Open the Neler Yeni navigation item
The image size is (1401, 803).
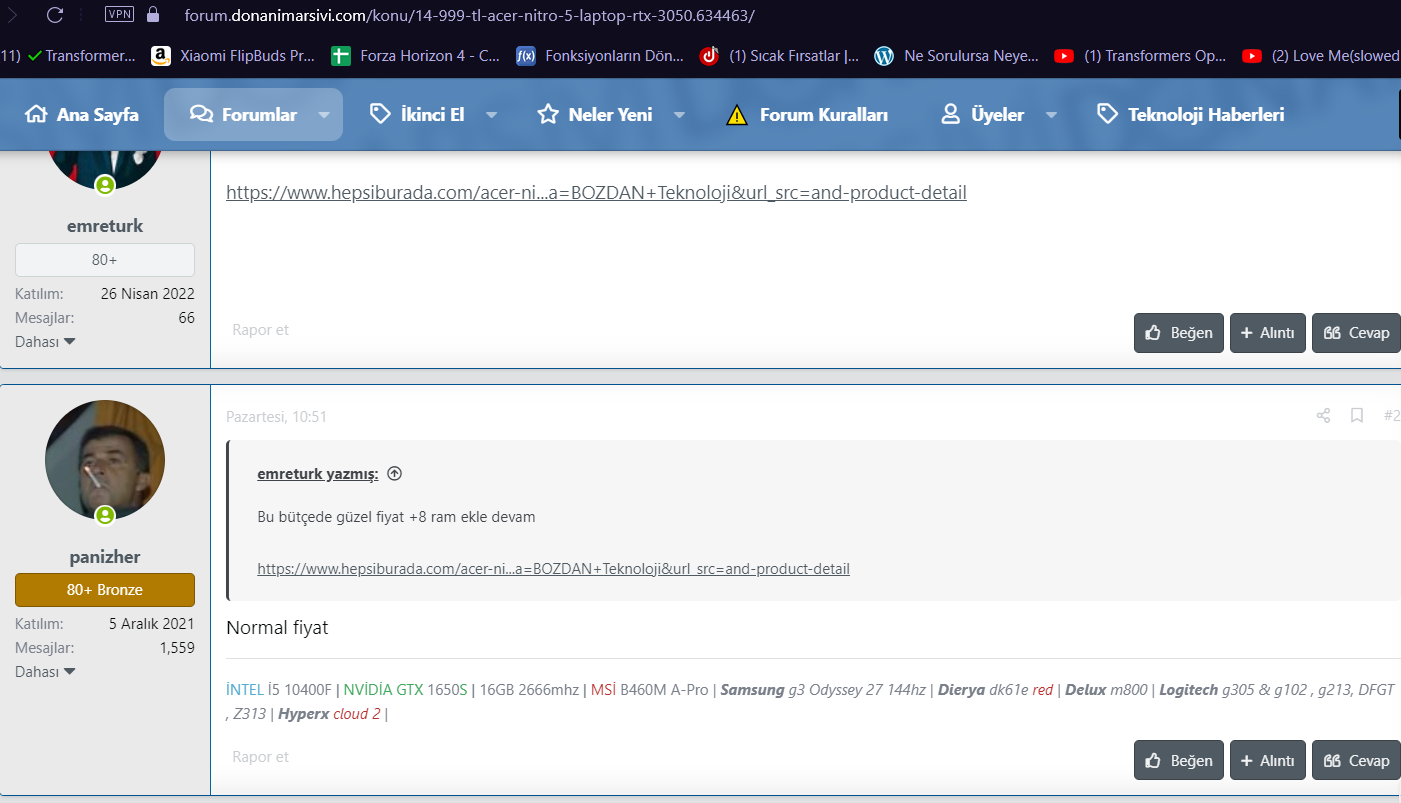(594, 115)
